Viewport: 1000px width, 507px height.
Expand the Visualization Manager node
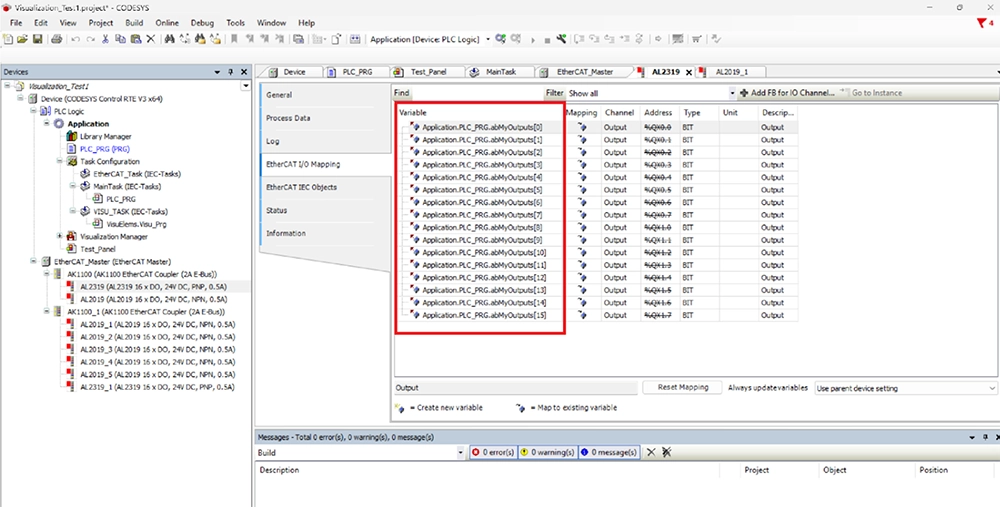click(x=59, y=236)
